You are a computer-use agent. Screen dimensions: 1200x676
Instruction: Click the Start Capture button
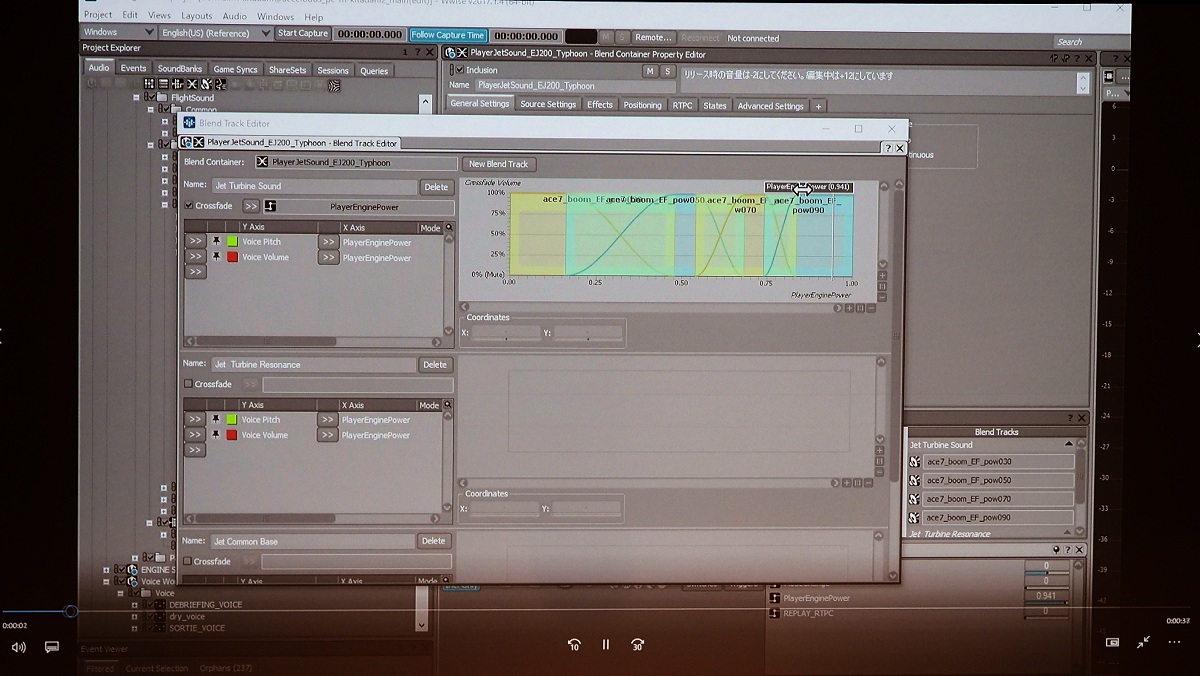pos(303,33)
